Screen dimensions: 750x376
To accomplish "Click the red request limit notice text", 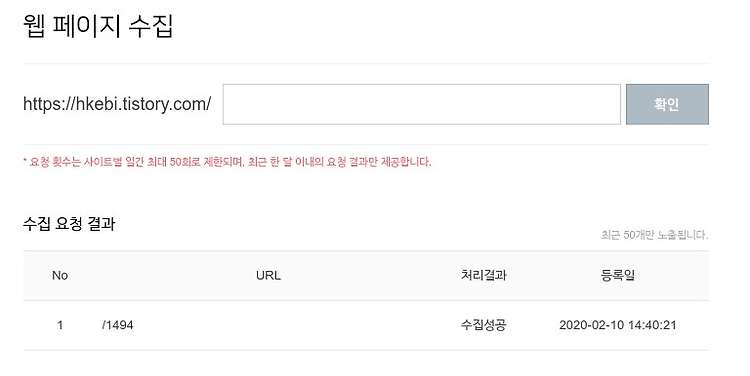I will (x=227, y=162).
